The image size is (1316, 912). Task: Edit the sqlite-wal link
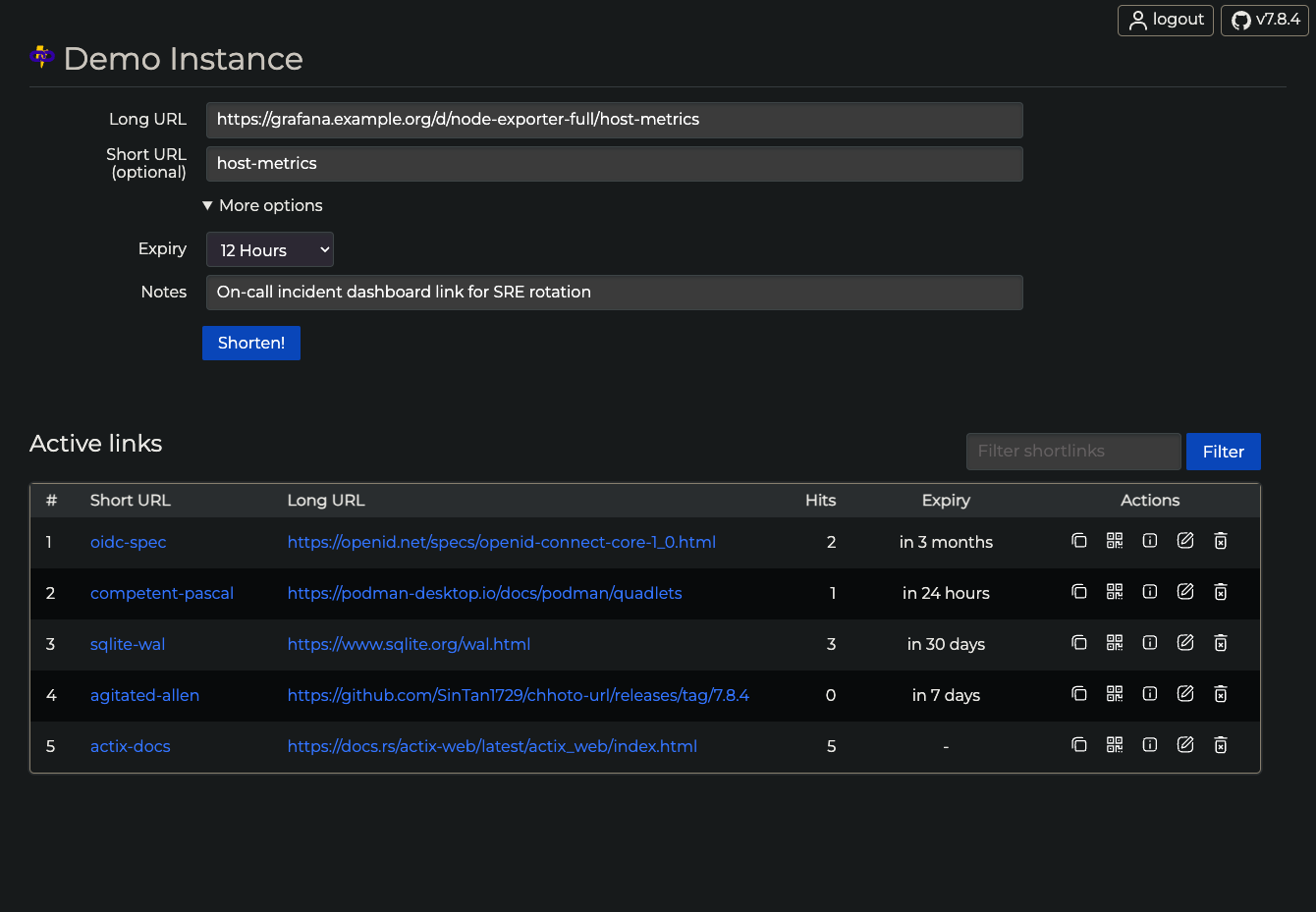coord(1185,643)
